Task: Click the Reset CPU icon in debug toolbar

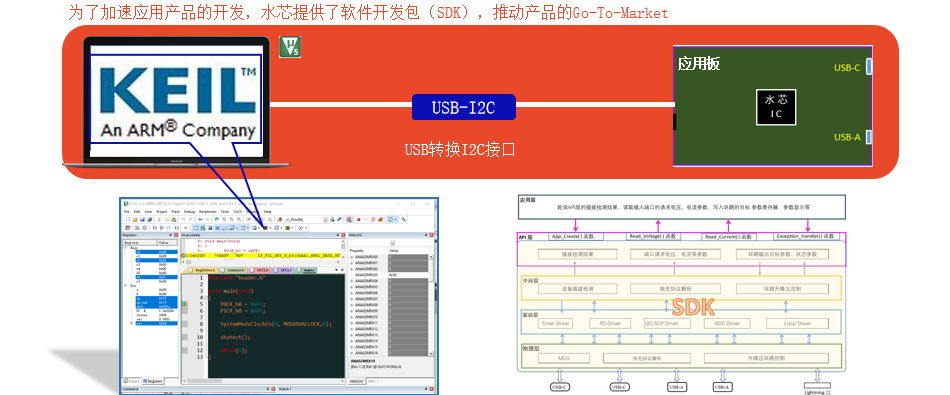Action: point(128,228)
